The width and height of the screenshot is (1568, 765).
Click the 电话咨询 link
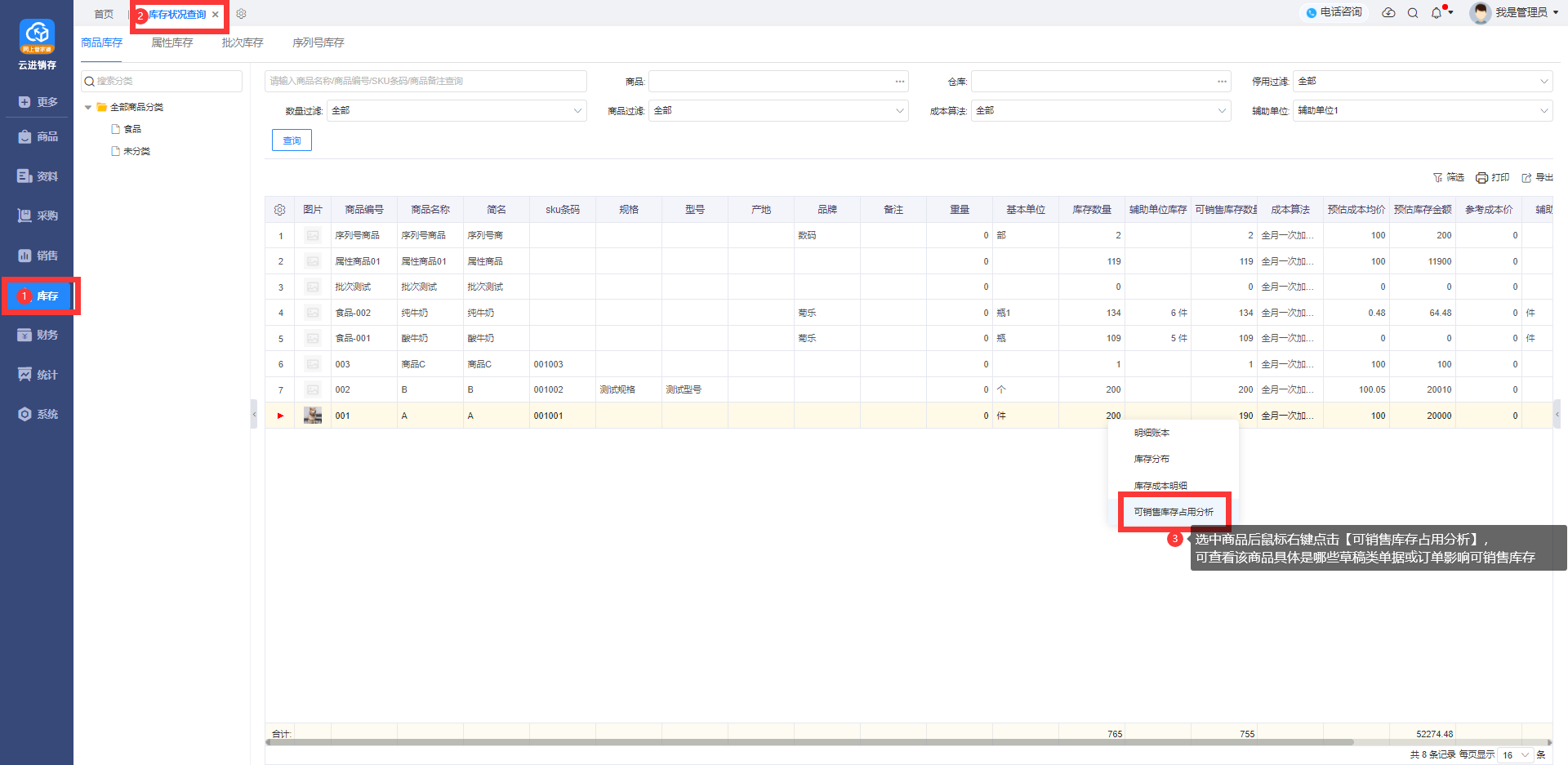[1334, 12]
